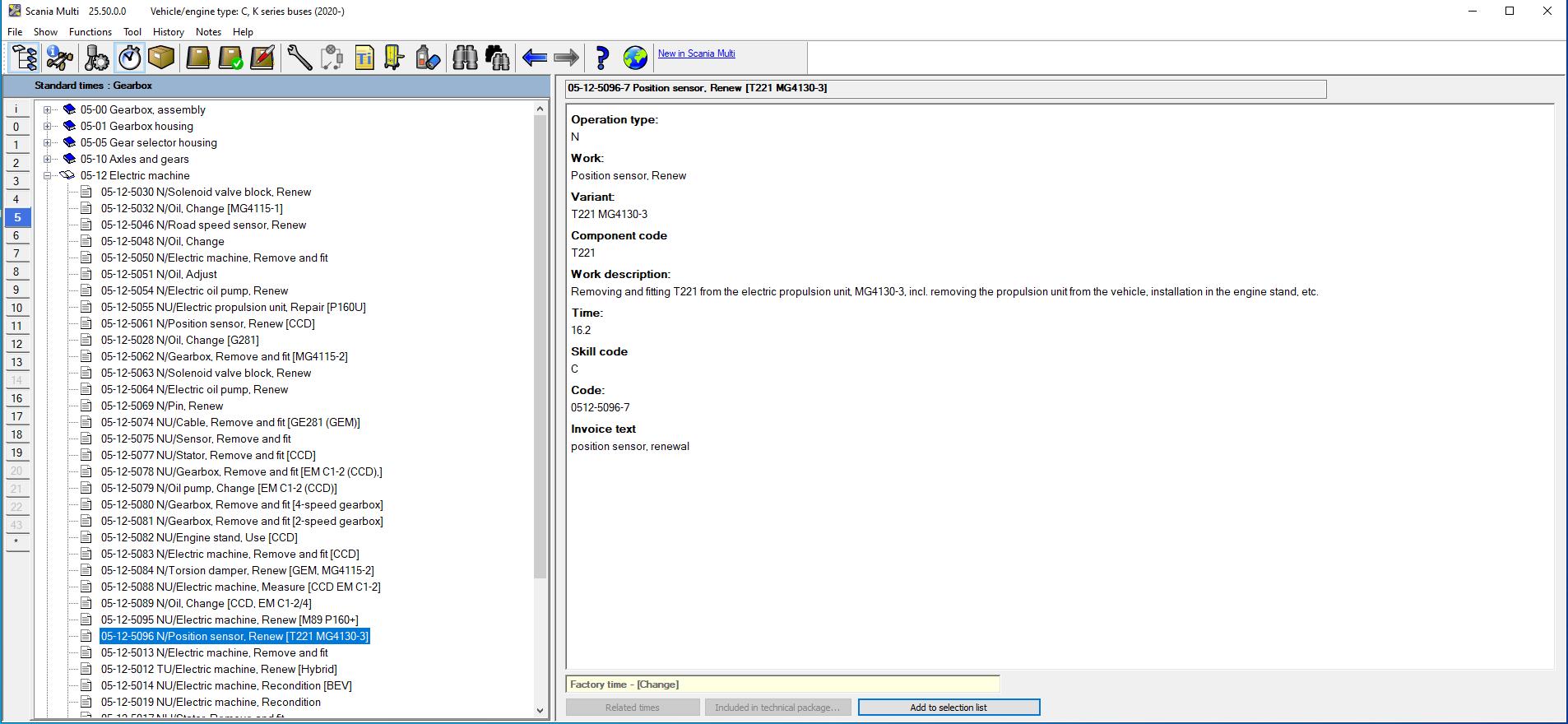Image resolution: width=1568 pixels, height=724 pixels.
Task: Open help with the question mark icon
Action: click(602, 58)
